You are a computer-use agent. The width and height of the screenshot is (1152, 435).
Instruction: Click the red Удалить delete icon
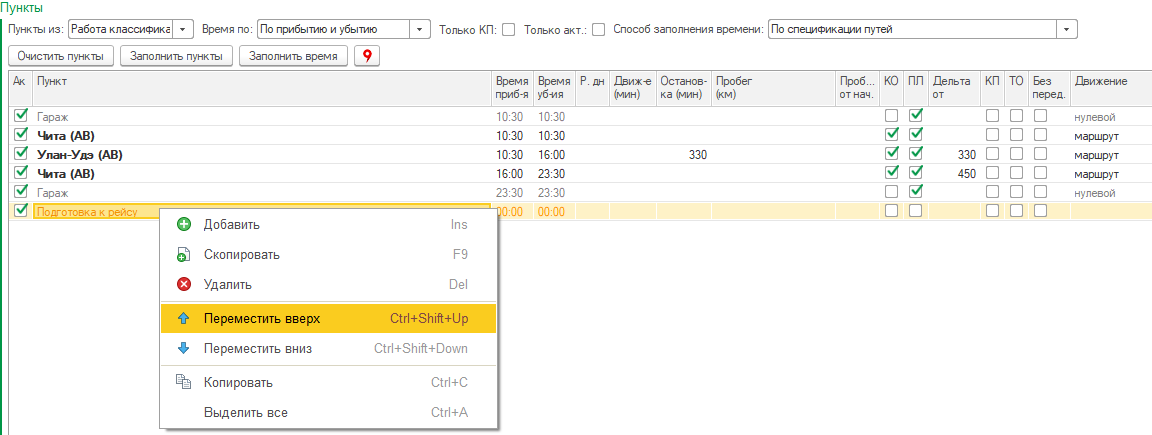(183, 285)
